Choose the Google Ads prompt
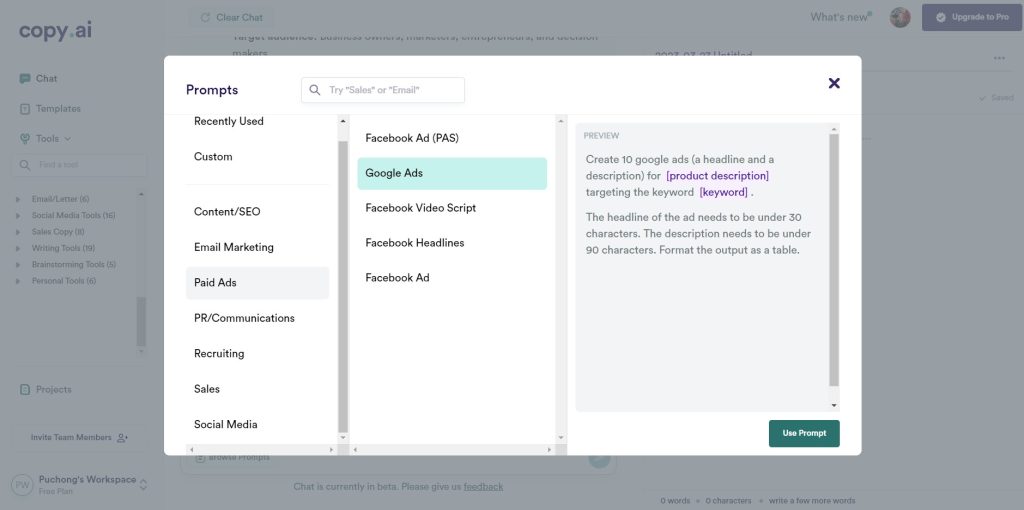Image resolution: width=1024 pixels, height=510 pixels. (452, 174)
